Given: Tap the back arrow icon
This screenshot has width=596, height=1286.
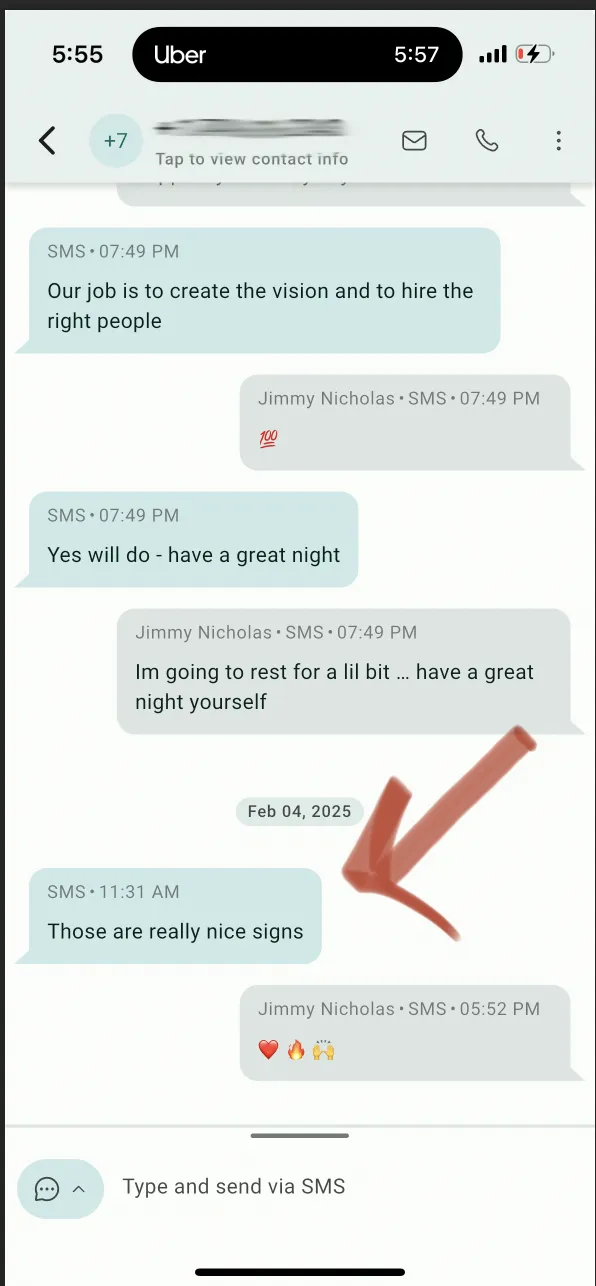Looking at the screenshot, I should 47,141.
